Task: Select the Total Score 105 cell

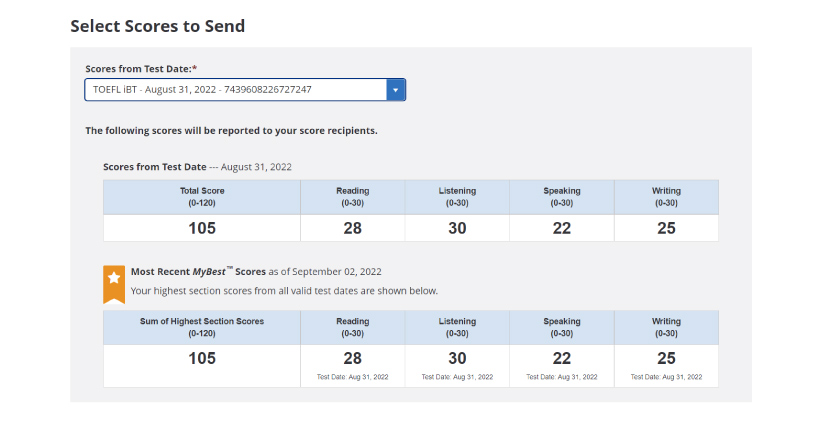Action: point(202,228)
